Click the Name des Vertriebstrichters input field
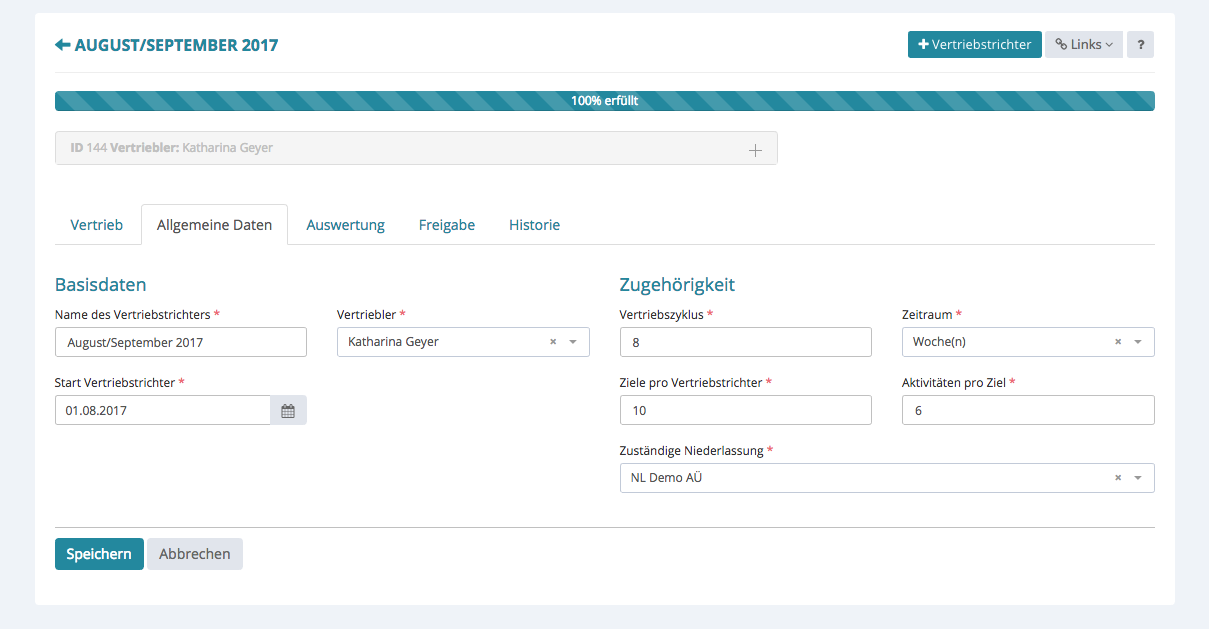The width and height of the screenshot is (1209, 629). click(x=181, y=342)
